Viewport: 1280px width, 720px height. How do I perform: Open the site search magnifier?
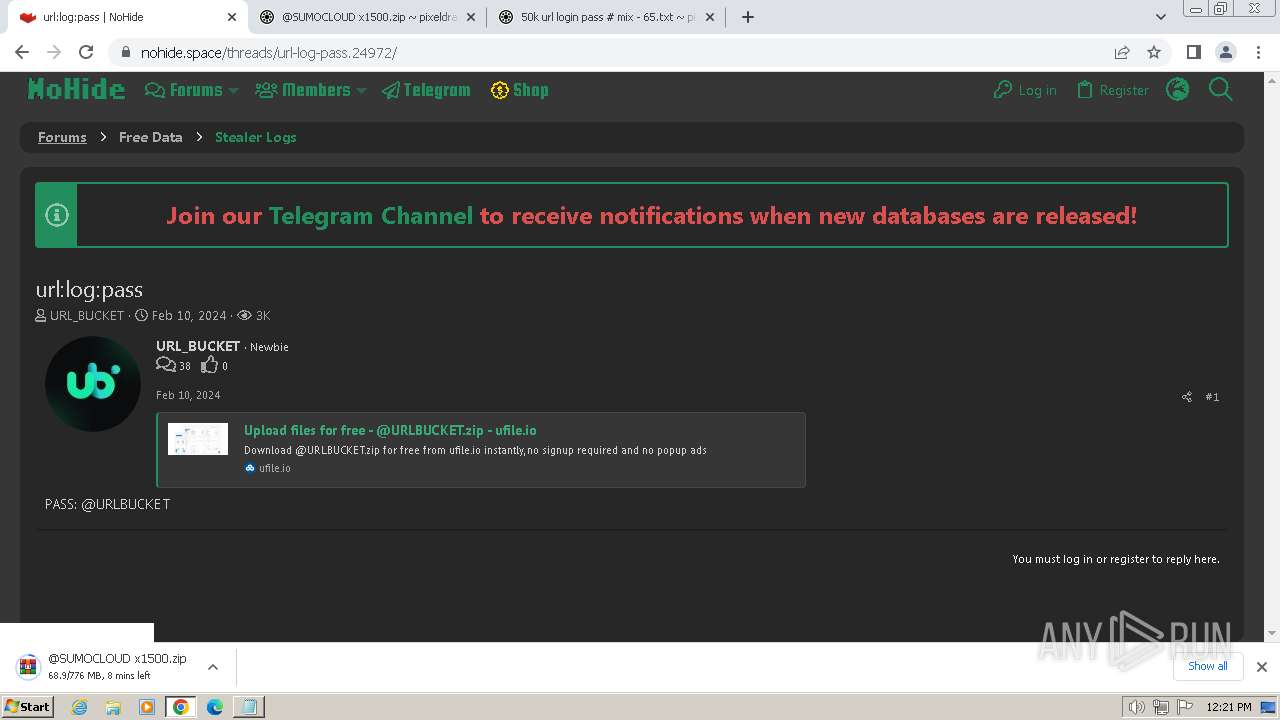(1220, 90)
